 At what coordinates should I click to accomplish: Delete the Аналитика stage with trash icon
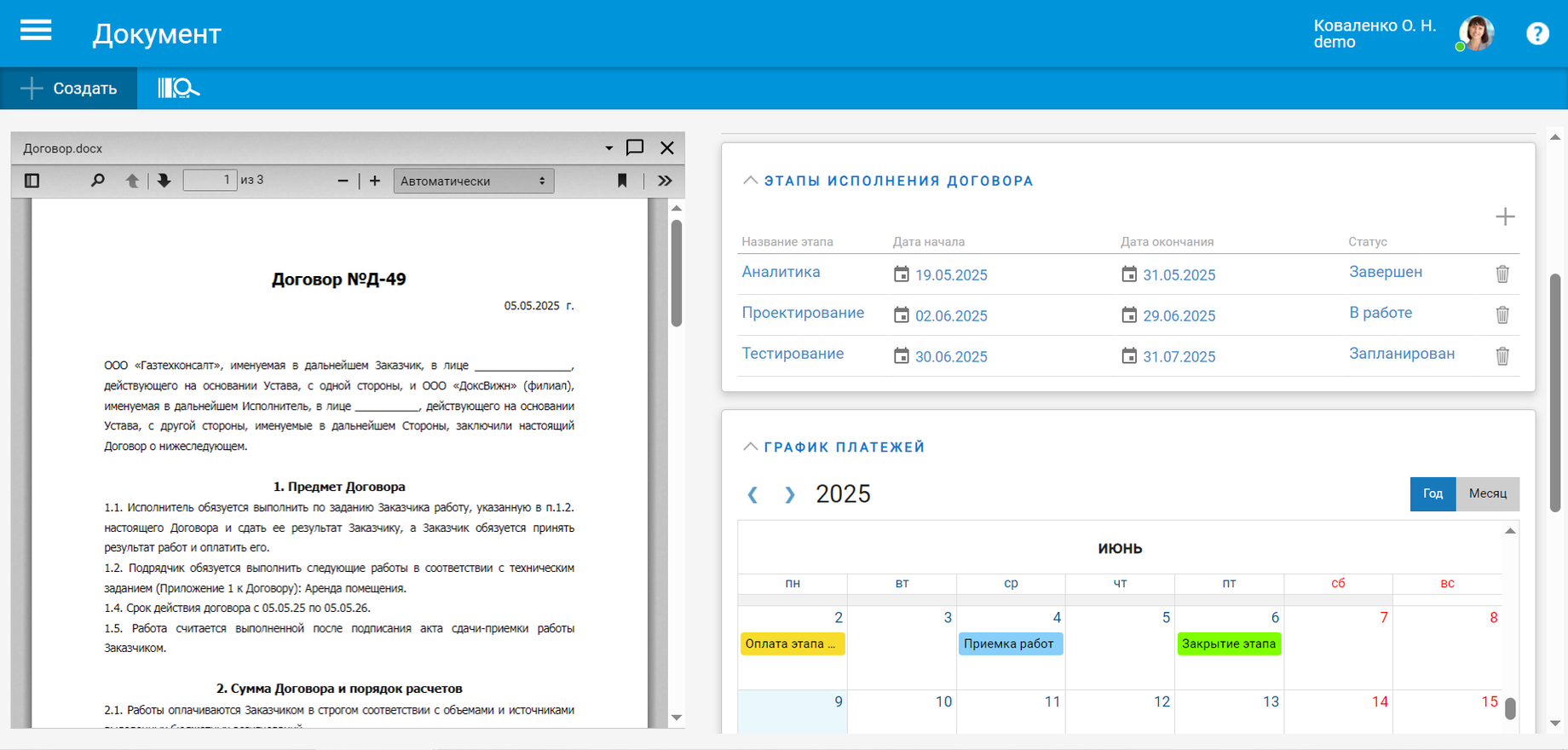tap(1502, 274)
